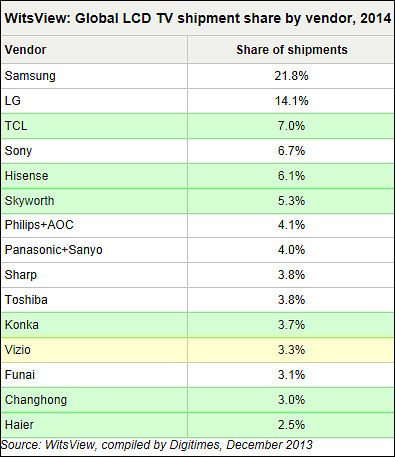Select the Sony vendor cell
Image resolution: width=395 pixels, height=457 pixels.
(x=94, y=151)
